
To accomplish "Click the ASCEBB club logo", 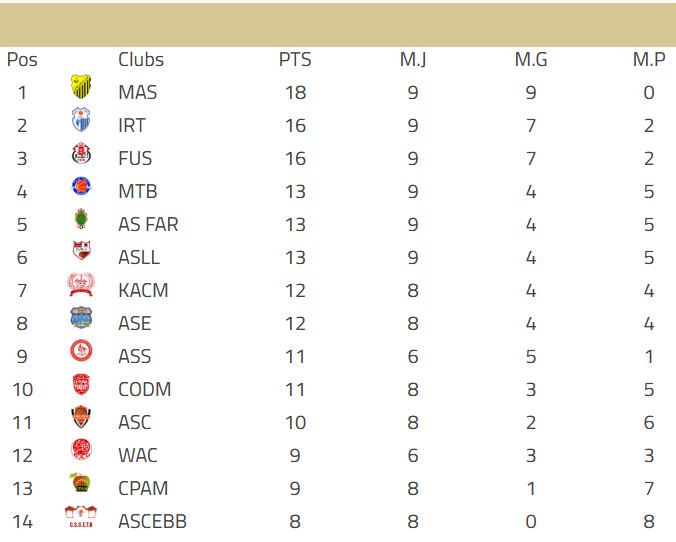I will (x=81, y=517).
